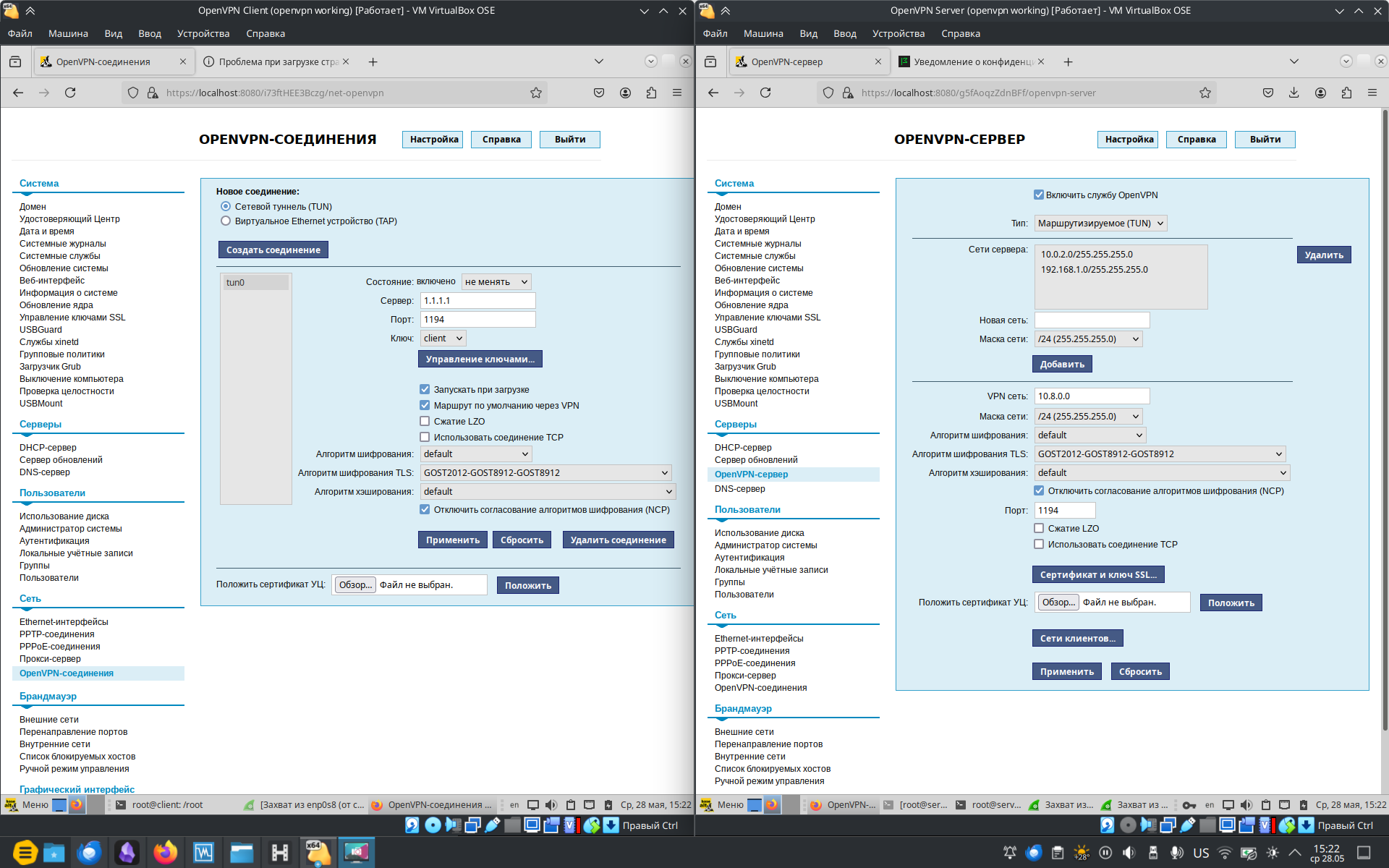Open the host Wi-Fi tray icon

point(1225,853)
